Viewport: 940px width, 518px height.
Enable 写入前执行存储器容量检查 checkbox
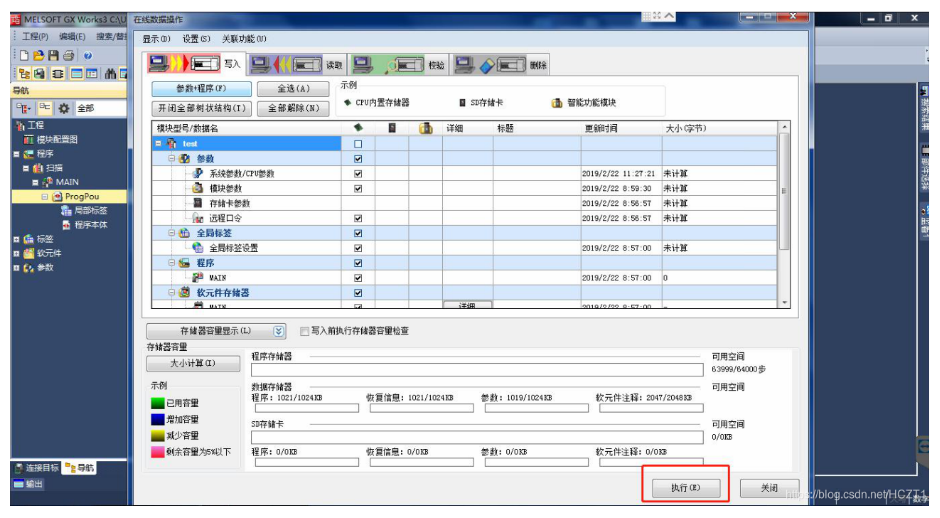pyautogui.click(x=305, y=331)
